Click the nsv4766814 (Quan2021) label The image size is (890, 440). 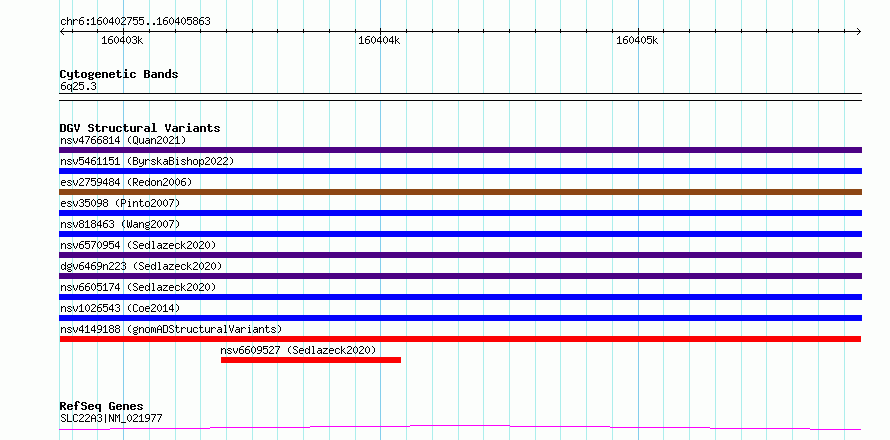click(x=123, y=140)
